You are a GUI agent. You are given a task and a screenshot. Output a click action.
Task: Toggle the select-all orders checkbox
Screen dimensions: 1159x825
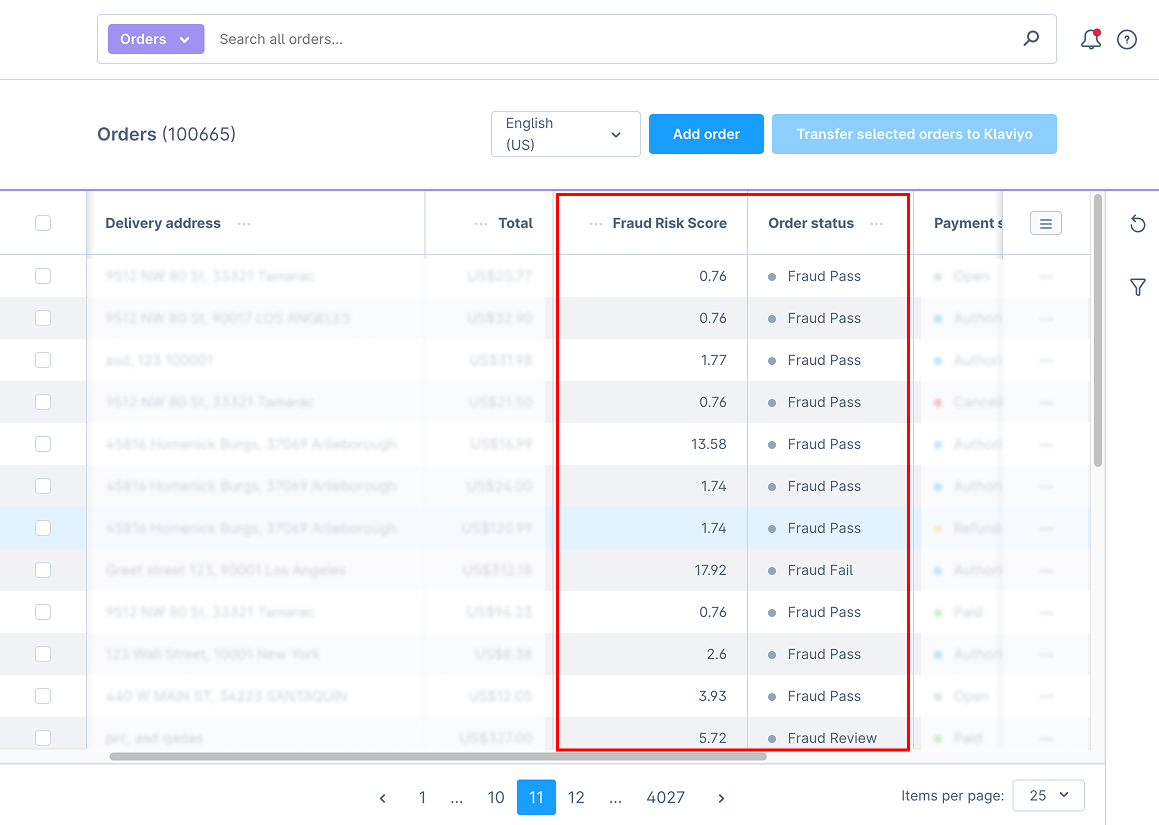point(43,223)
